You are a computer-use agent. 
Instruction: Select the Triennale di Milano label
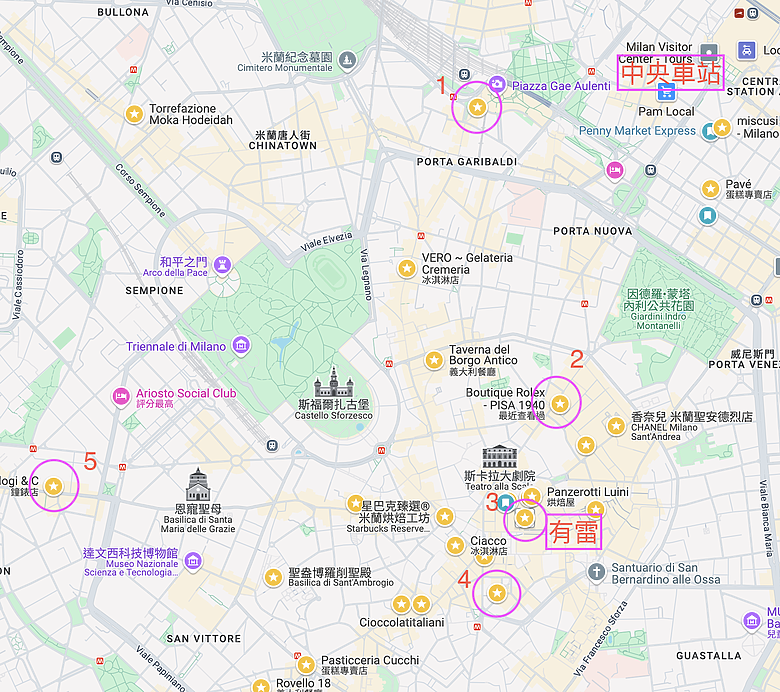click(x=176, y=346)
